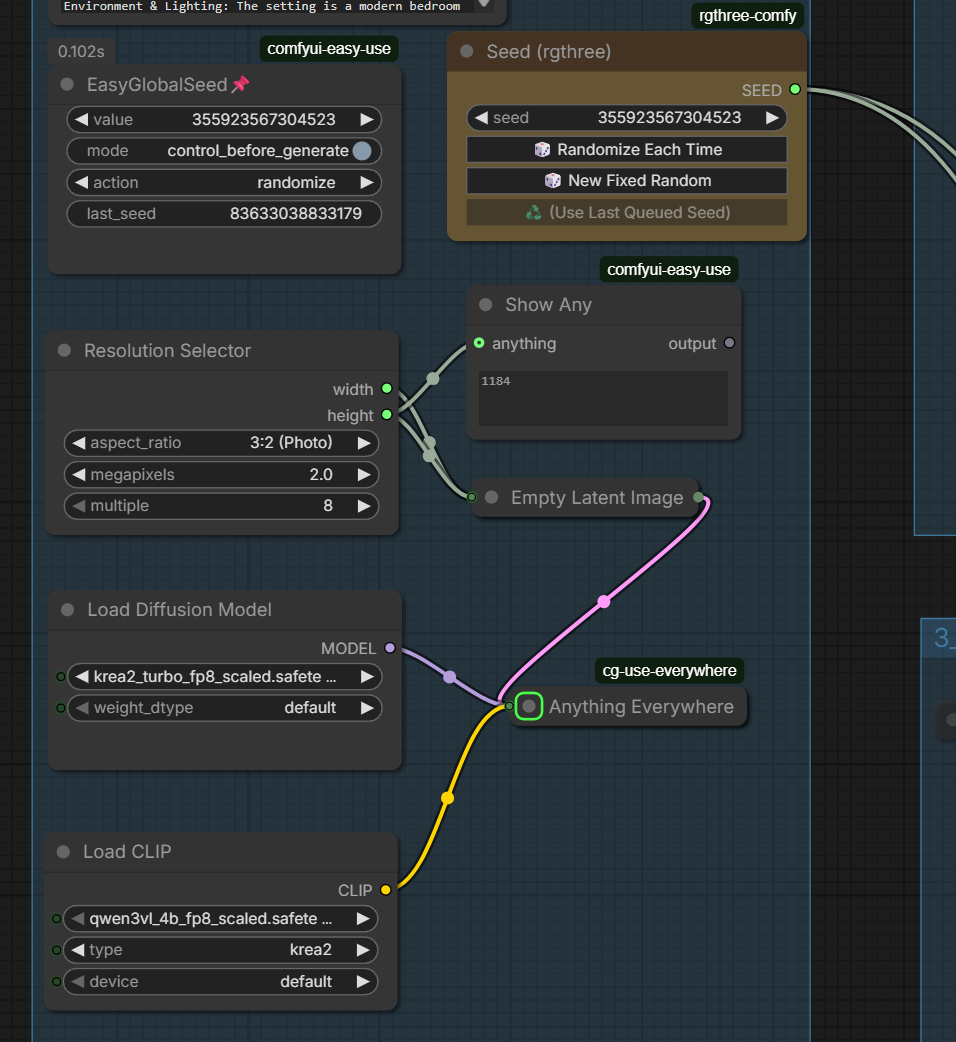This screenshot has height=1042, width=956.
Task: Switch the action option with right arrow
Action: point(366,182)
